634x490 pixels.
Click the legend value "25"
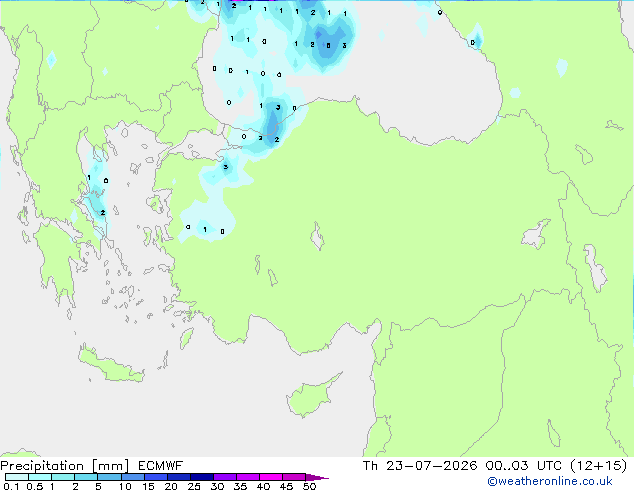click(x=194, y=486)
